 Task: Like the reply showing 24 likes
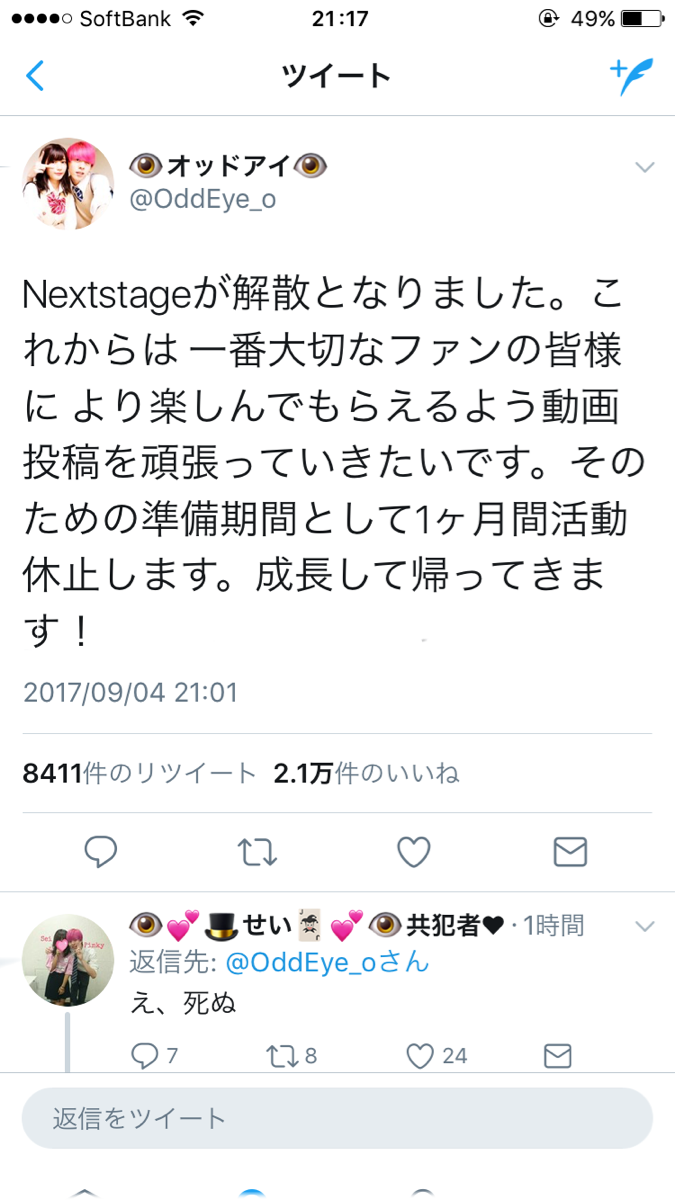coord(437,1055)
